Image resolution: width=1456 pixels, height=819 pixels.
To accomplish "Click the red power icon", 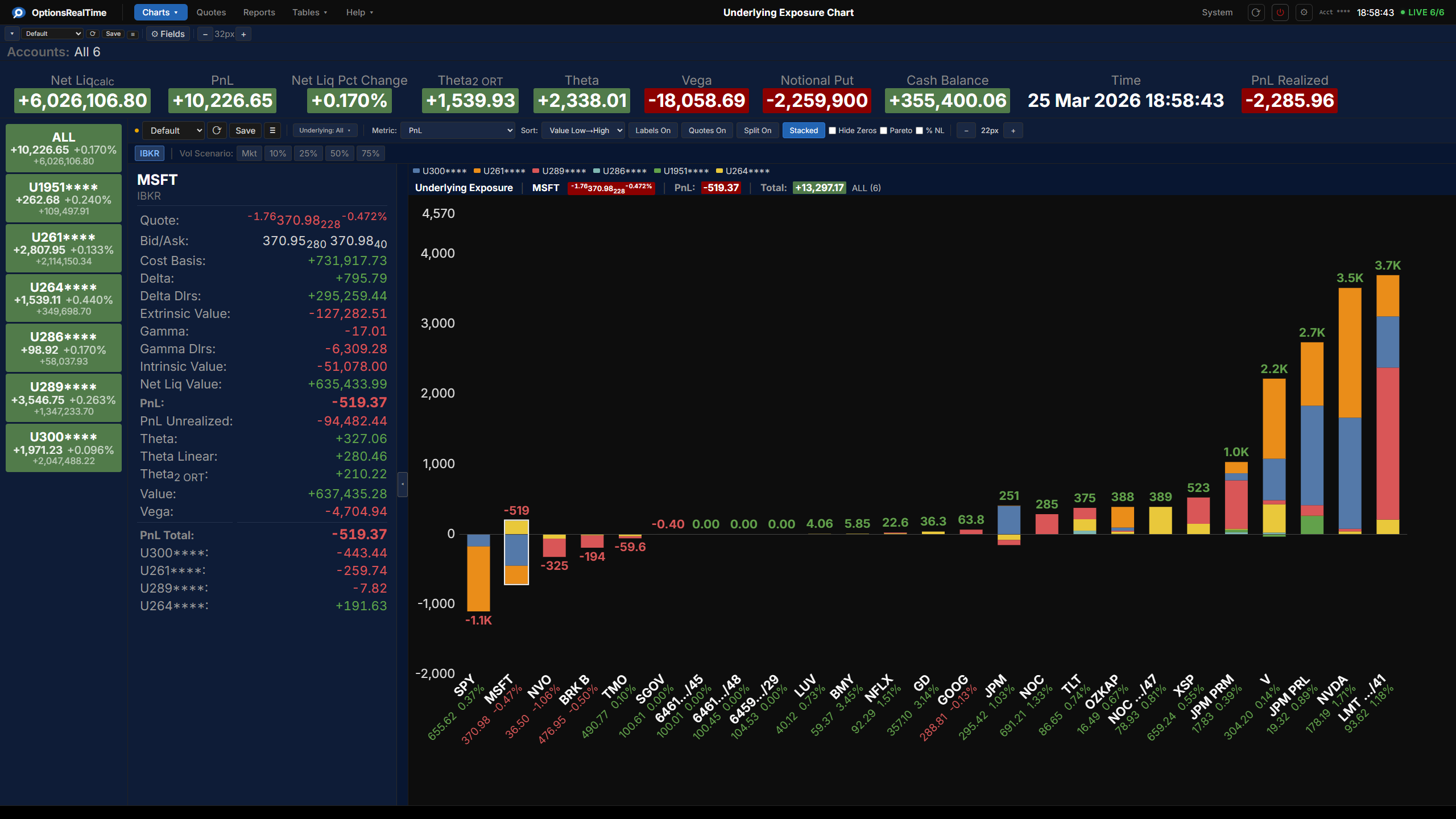I will point(1280,12).
